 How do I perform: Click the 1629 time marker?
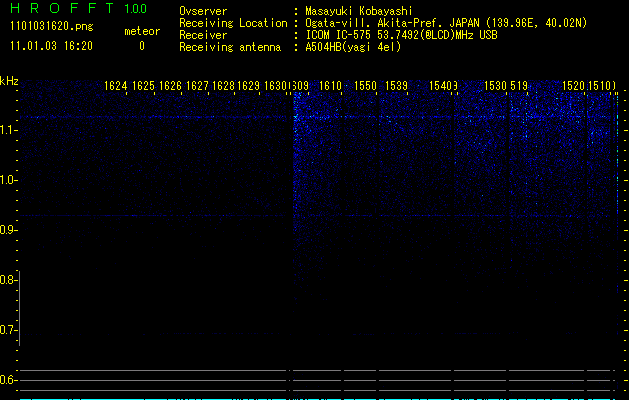pyautogui.click(x=249, y=86)
